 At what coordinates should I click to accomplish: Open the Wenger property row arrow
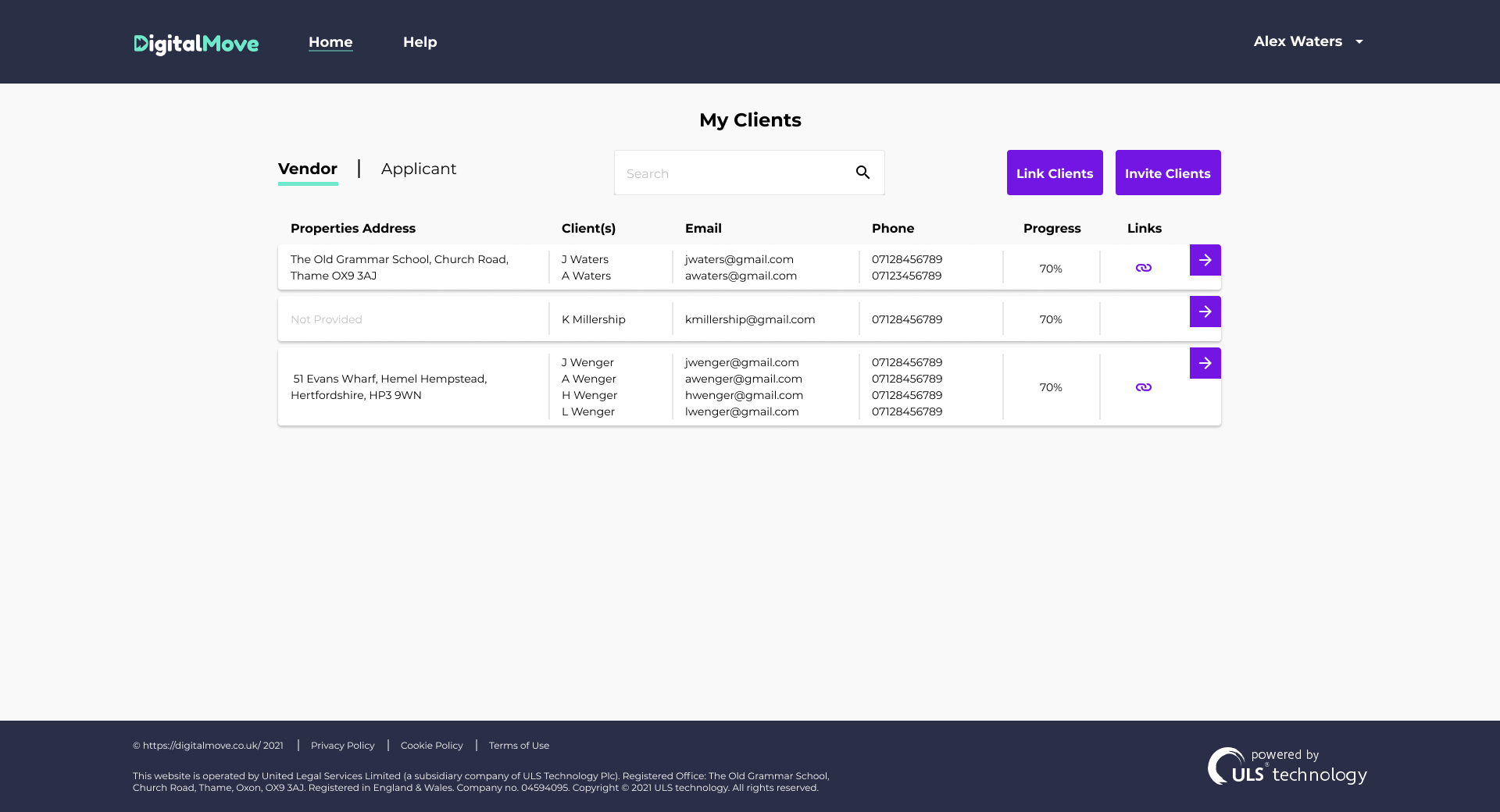pyautogui.click(x=1205, y=363)
